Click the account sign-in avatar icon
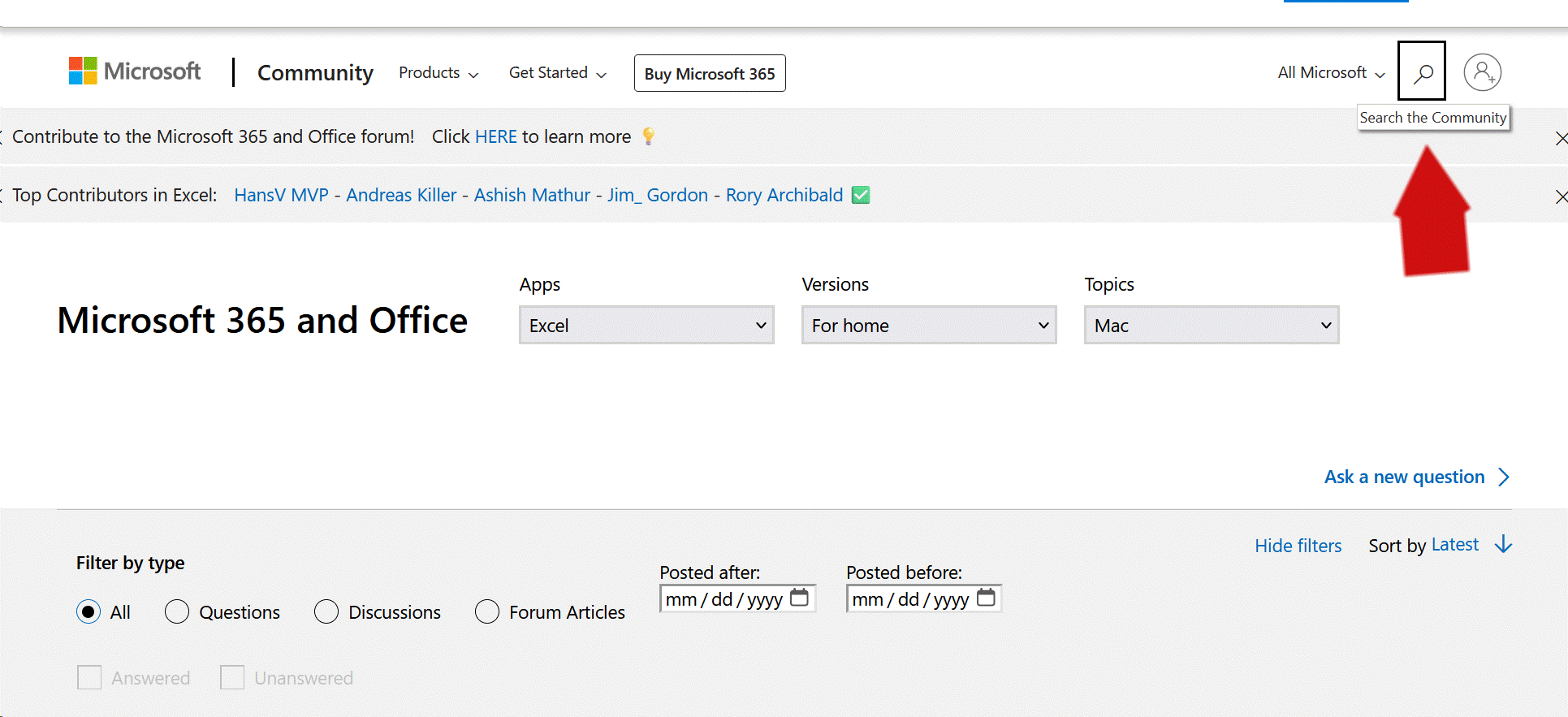Image resolution: width=1568 pixels, height=717 pixels. (x=1482, y=72)
